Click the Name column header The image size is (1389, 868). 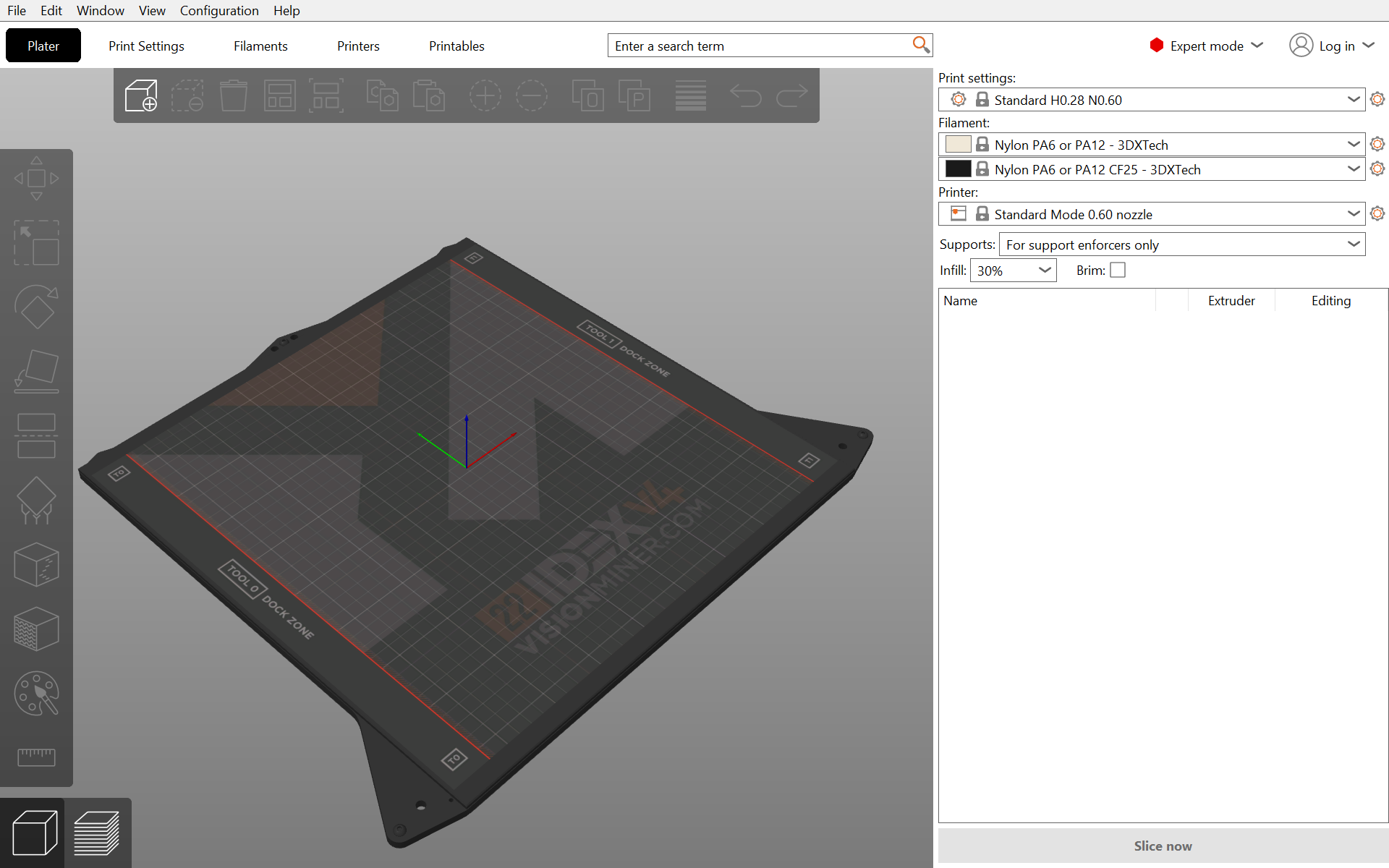1047,300
